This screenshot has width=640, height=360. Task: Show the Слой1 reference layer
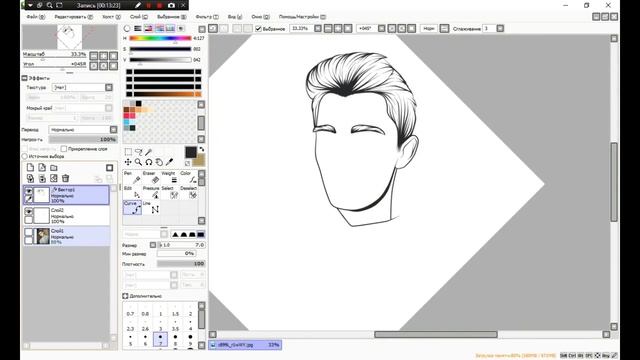29,232
